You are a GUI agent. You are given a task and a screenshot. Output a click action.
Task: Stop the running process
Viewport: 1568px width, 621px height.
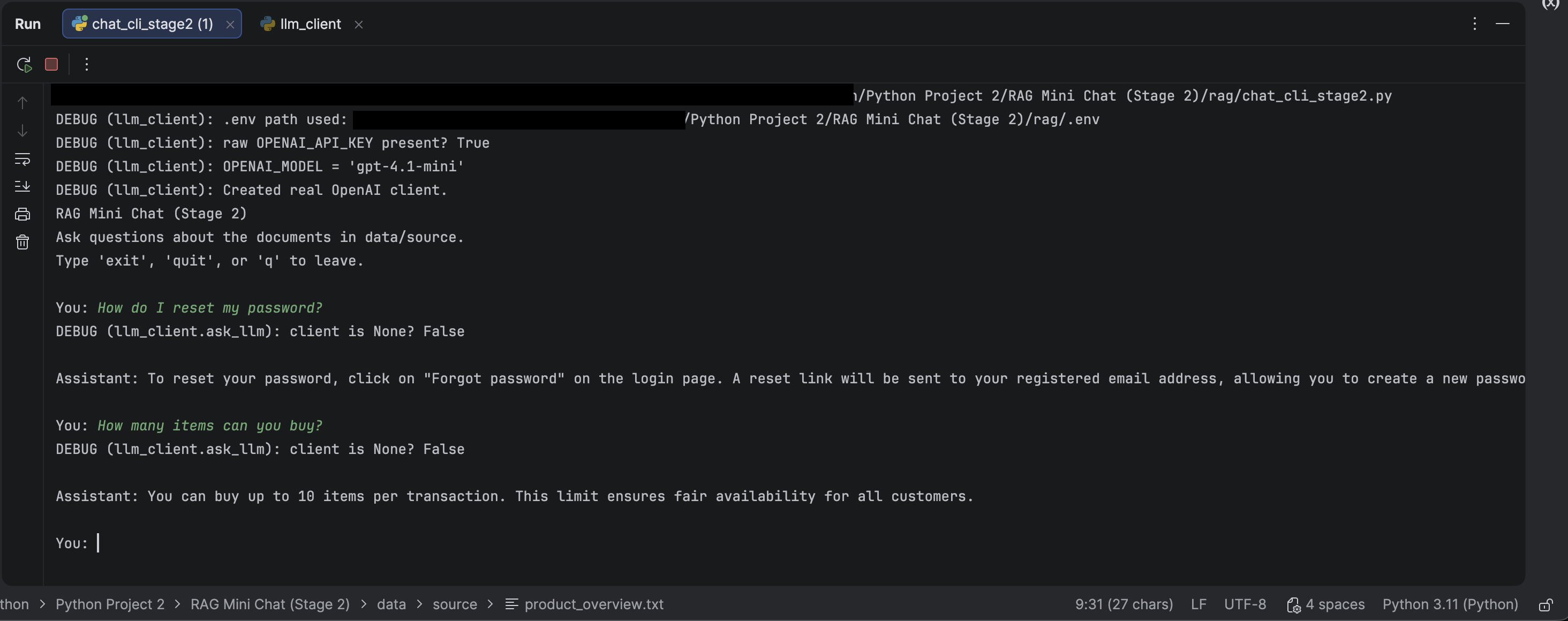pos(52,64)
